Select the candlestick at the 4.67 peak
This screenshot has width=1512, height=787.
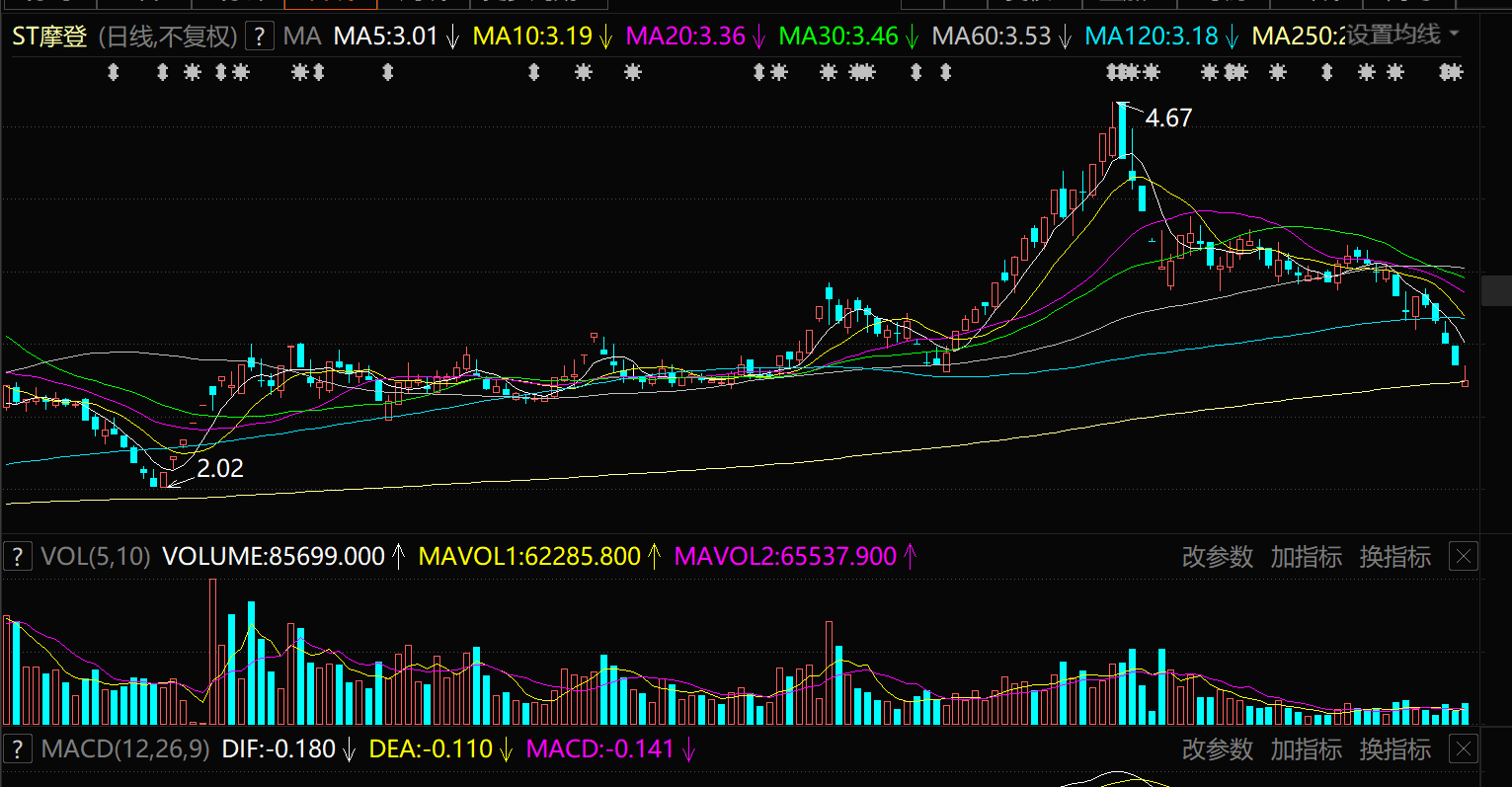(x=1122, y=130)
